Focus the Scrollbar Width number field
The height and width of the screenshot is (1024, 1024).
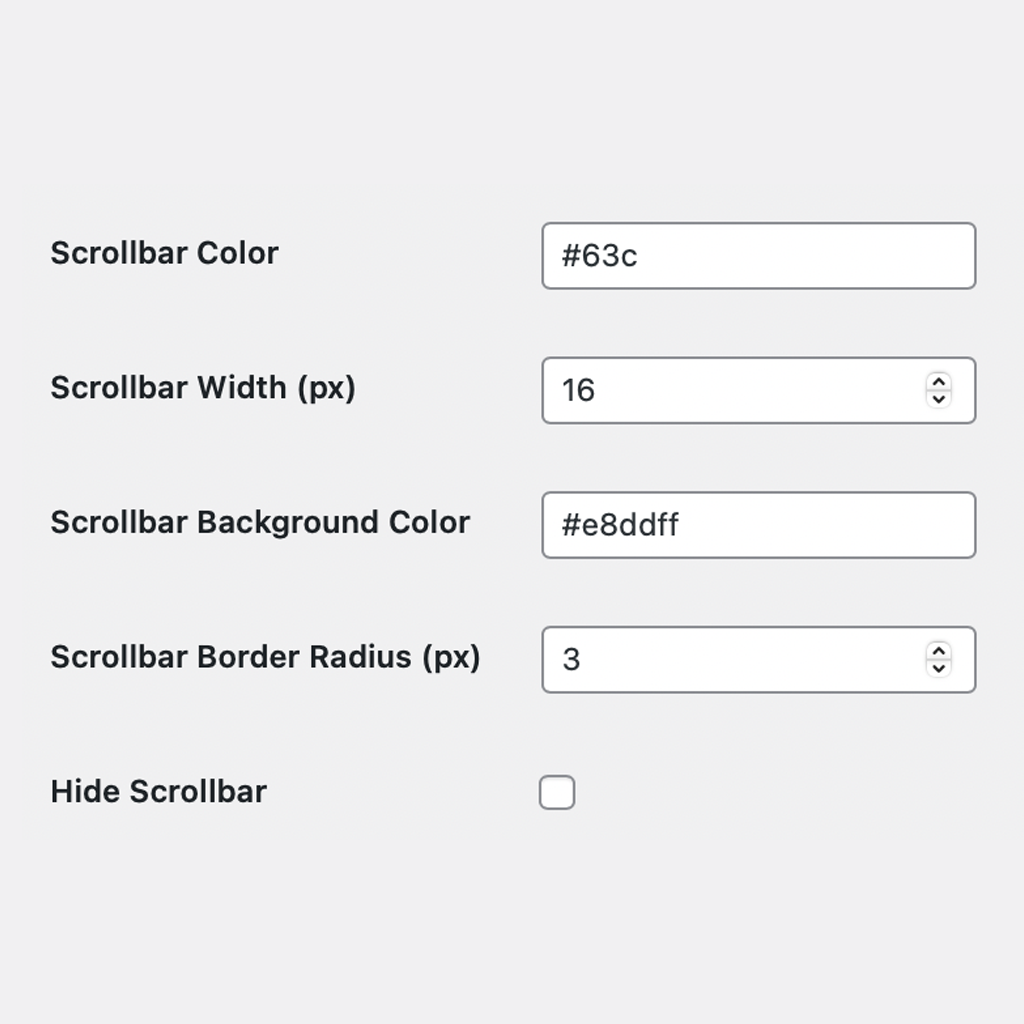(x=759, y=391)
